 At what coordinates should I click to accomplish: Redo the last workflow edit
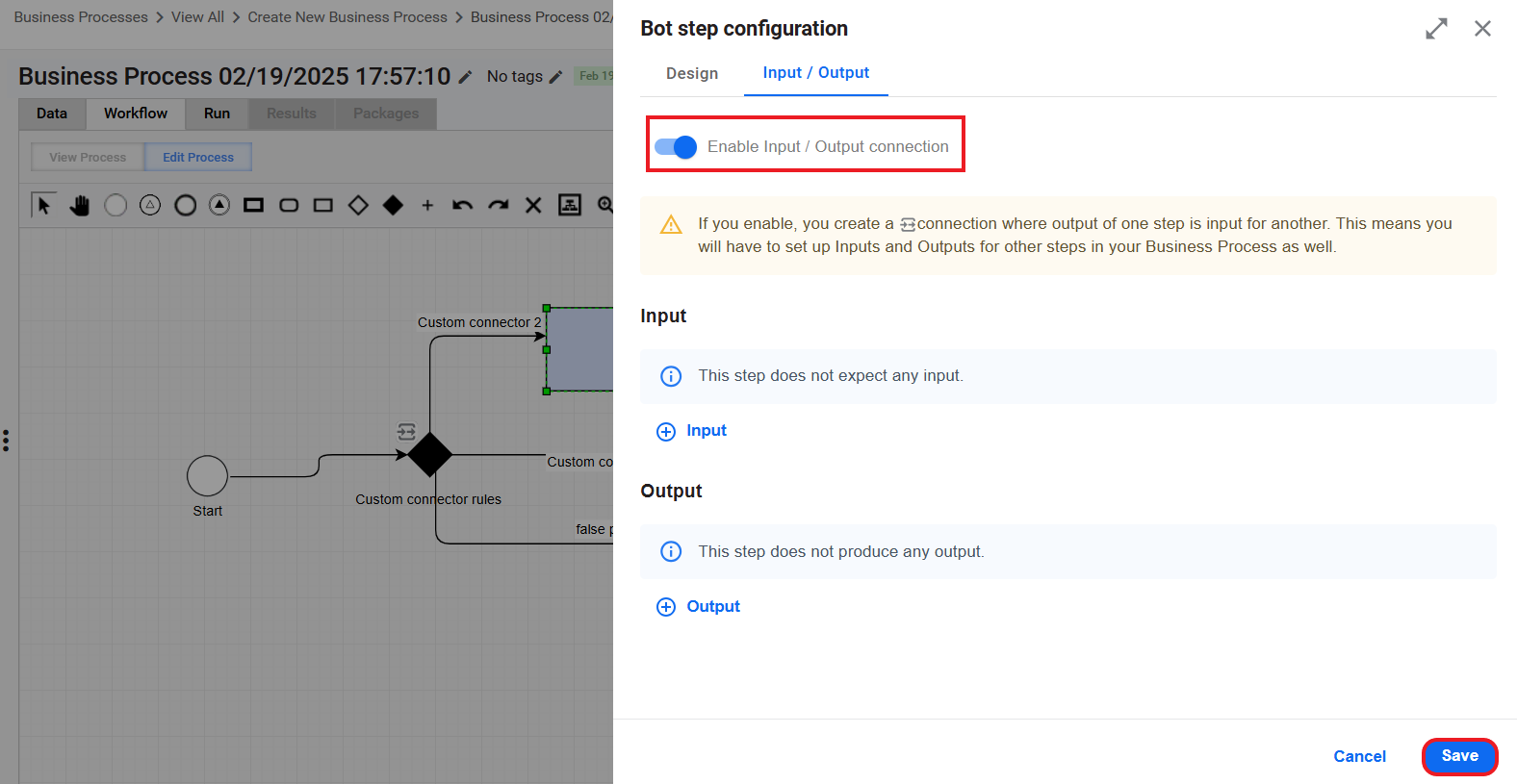coord(498,205)
